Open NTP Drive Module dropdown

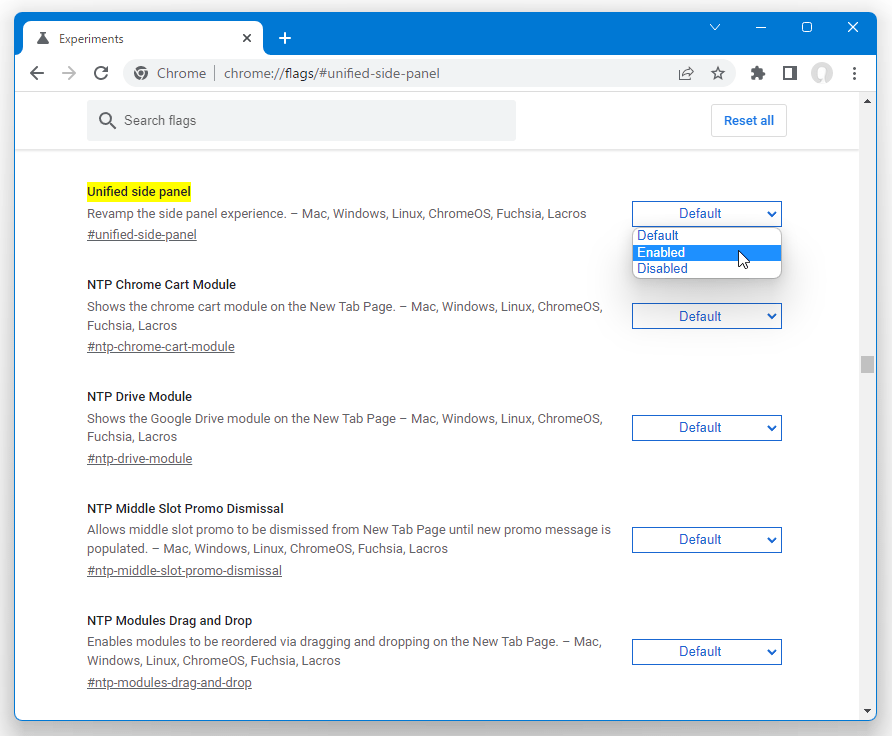(x=707, y=428)
